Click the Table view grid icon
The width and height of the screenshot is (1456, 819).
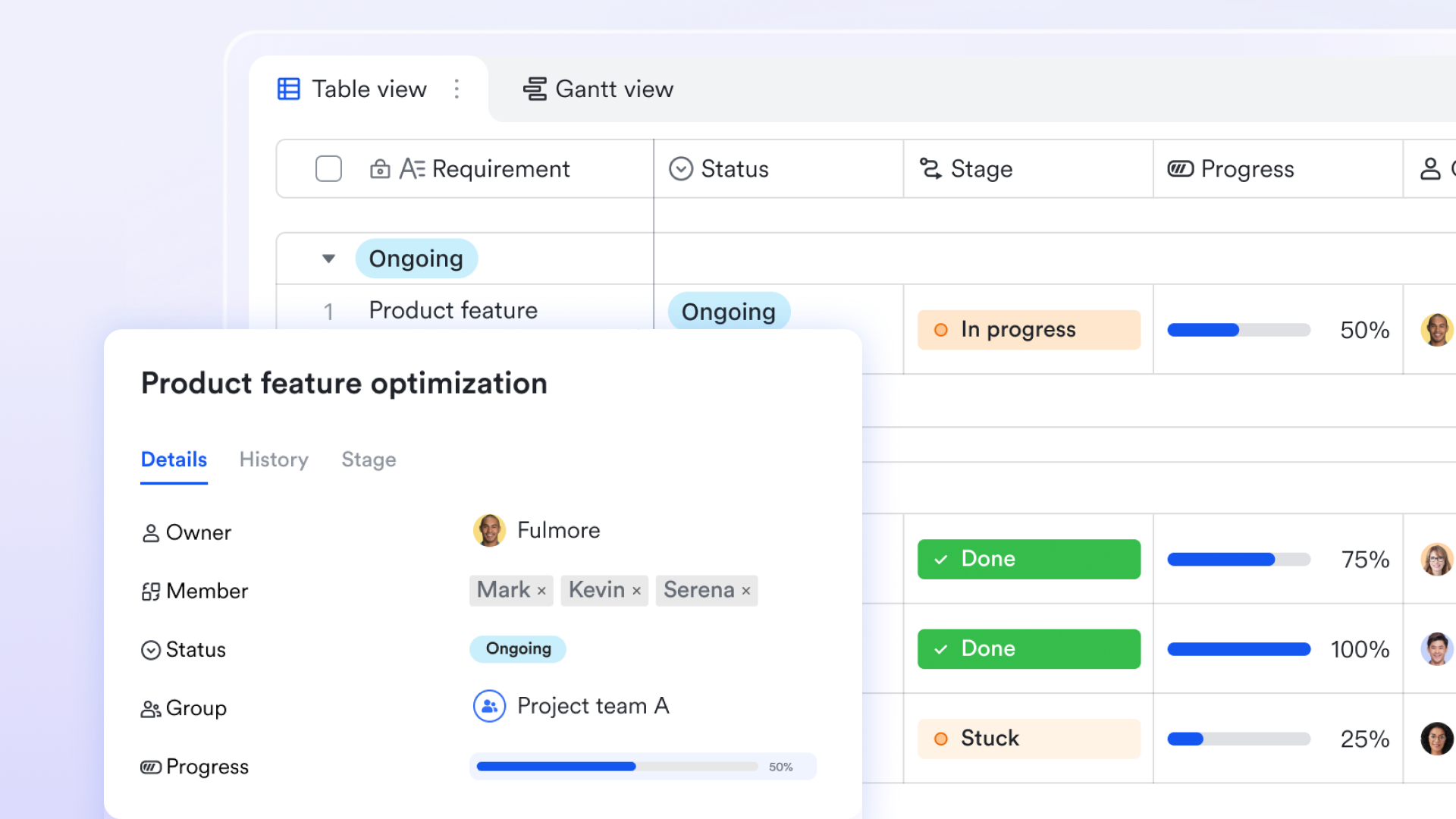pyautogui.click(x=289, y=89)
